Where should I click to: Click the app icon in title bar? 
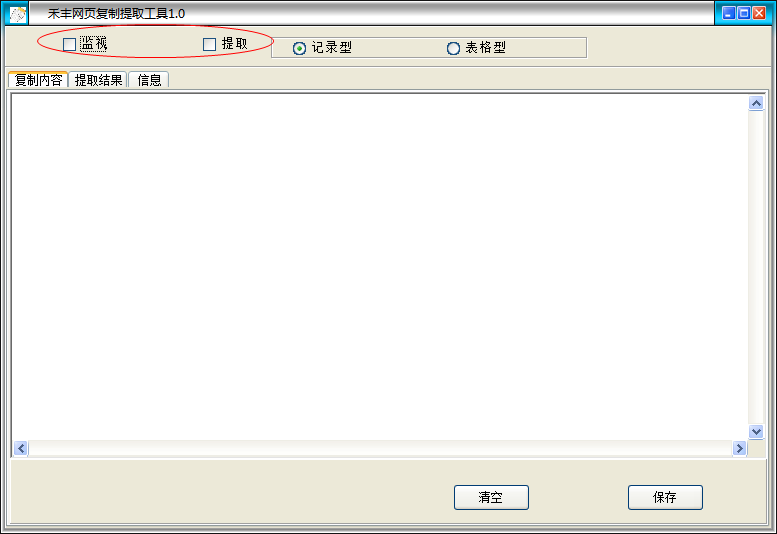[18, 14]
